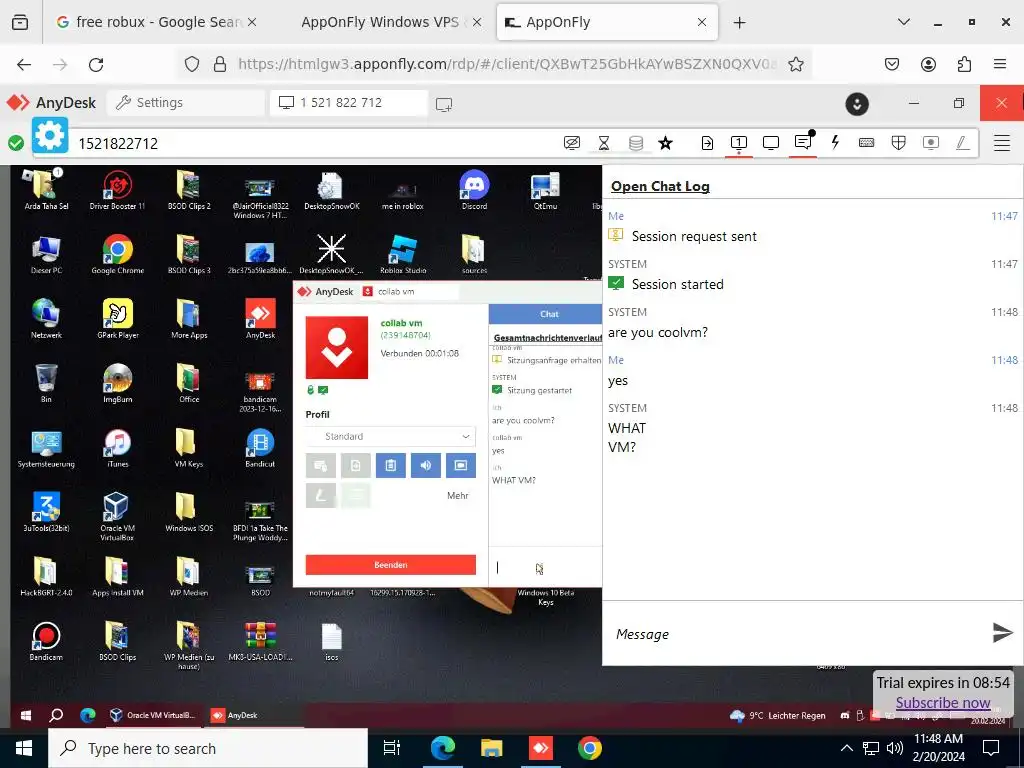Open AnyDesk hamburger main menu
This screenshot has height=768, width=1024.
point(1002,143)
